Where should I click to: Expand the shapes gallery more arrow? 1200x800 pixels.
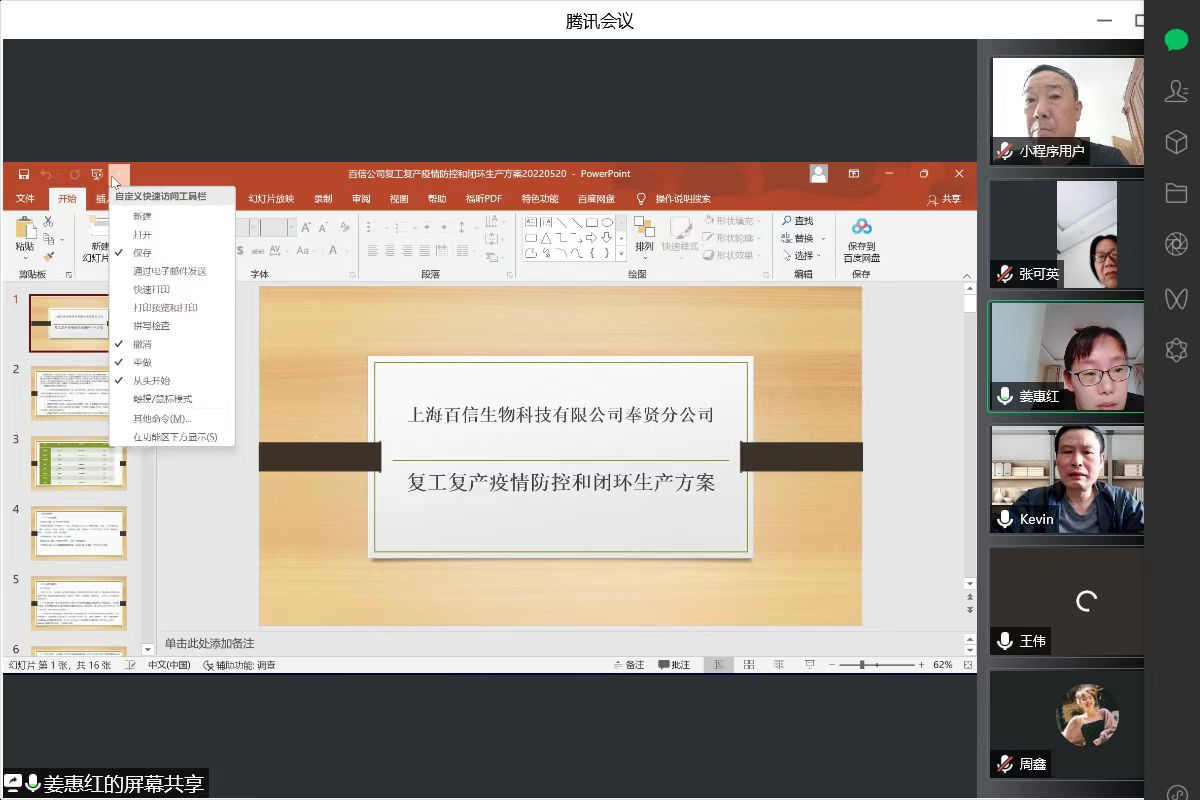tap(621, 254)
